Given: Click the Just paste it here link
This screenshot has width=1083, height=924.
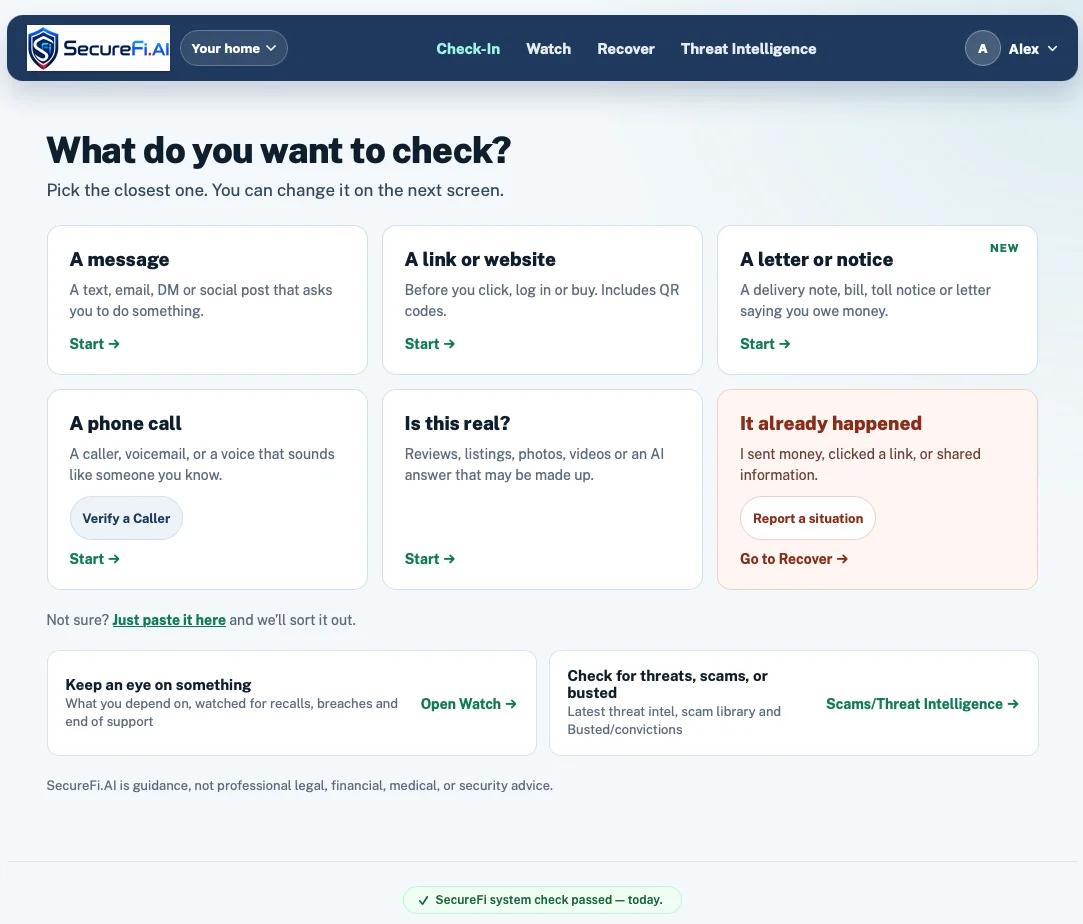Looking at the screenshot, I should [169, 620].
